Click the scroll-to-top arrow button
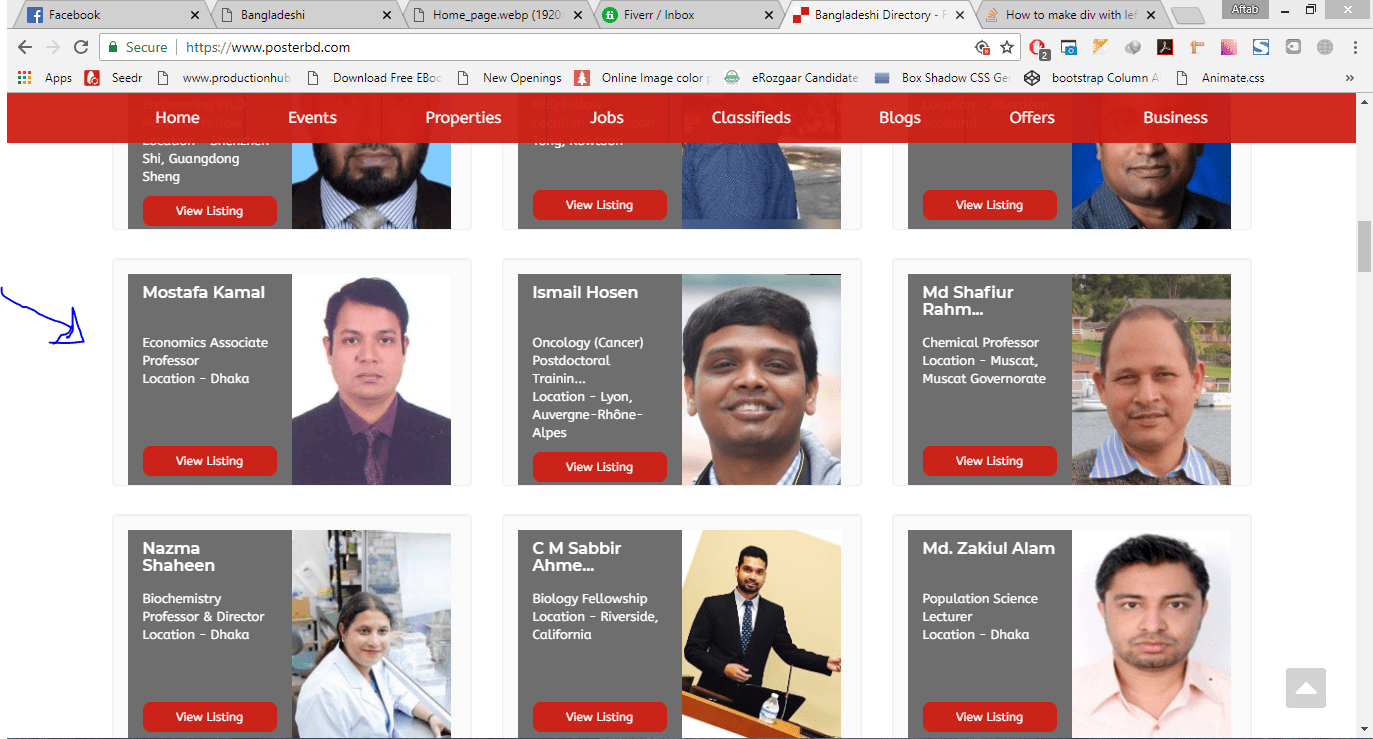This screenshot has height=739, width=1373. [1306, 688]
